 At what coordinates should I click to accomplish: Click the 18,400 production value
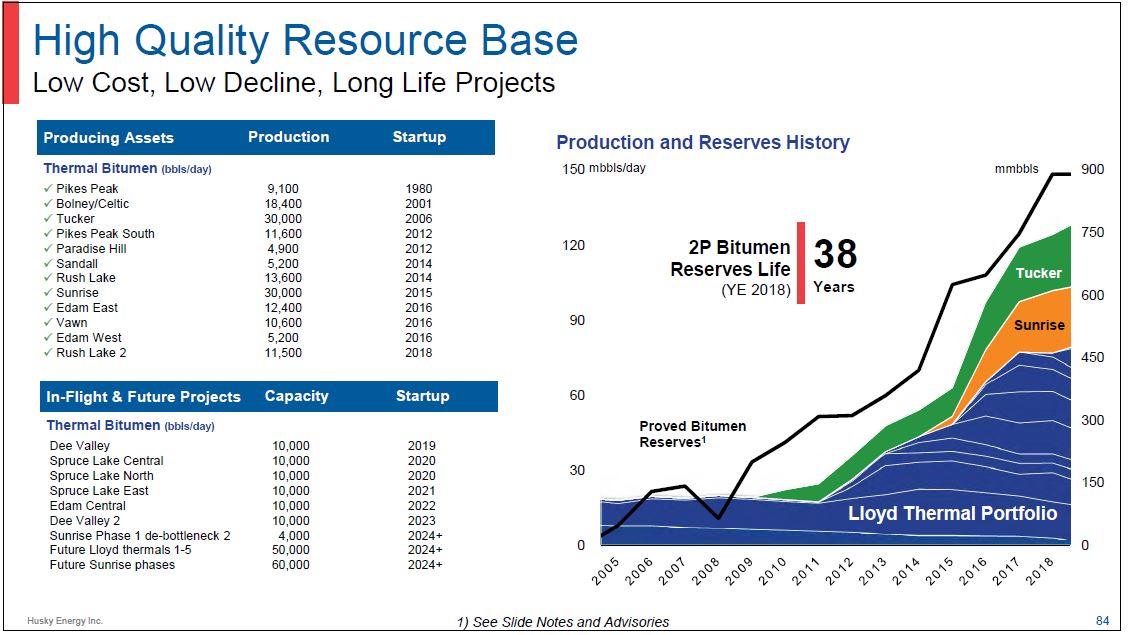(x=283, y=204)
